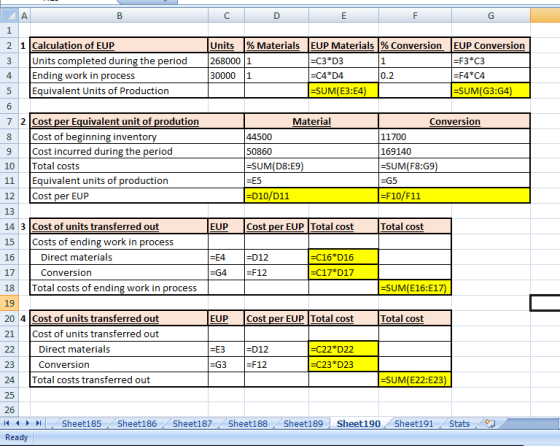Select column E header
The image size is (560, 446).
pos(344,16)
